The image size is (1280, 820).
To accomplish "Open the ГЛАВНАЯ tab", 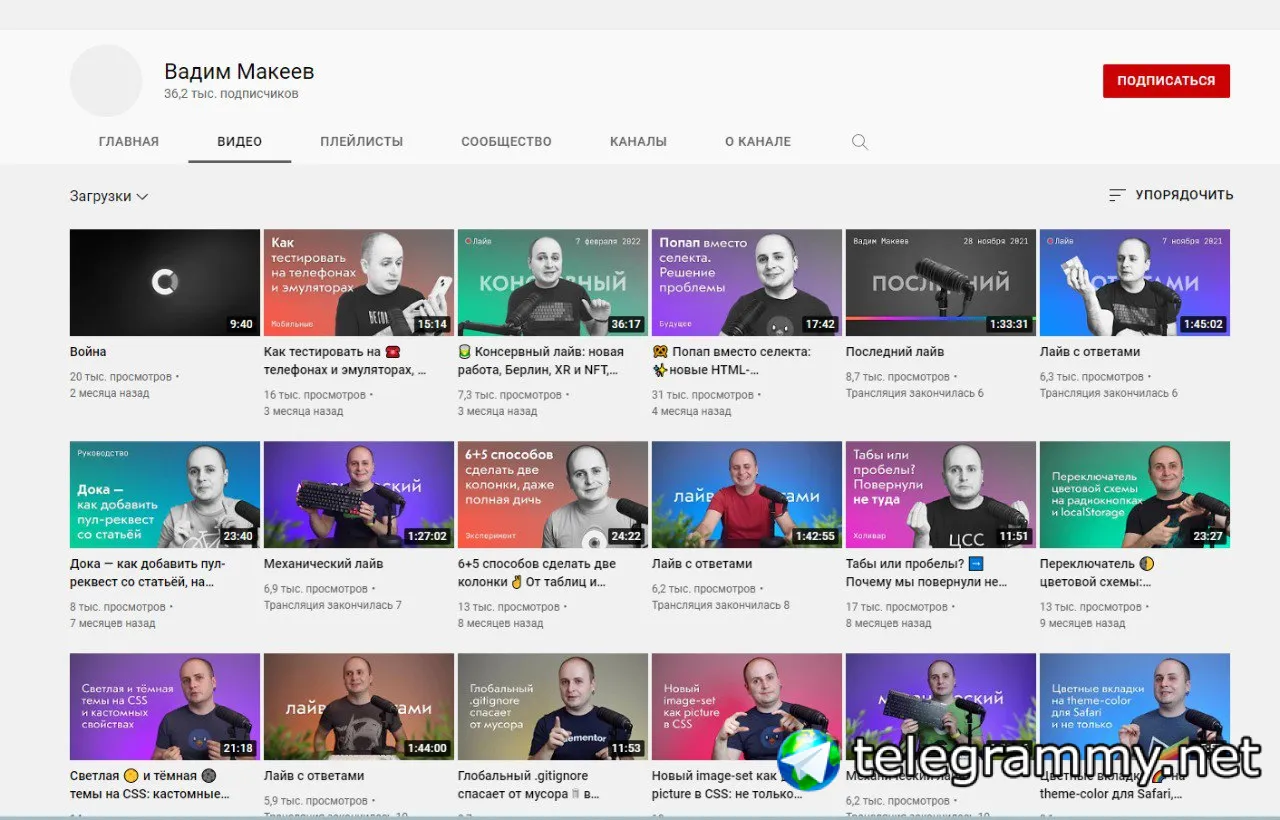I will tap(129, 142).
